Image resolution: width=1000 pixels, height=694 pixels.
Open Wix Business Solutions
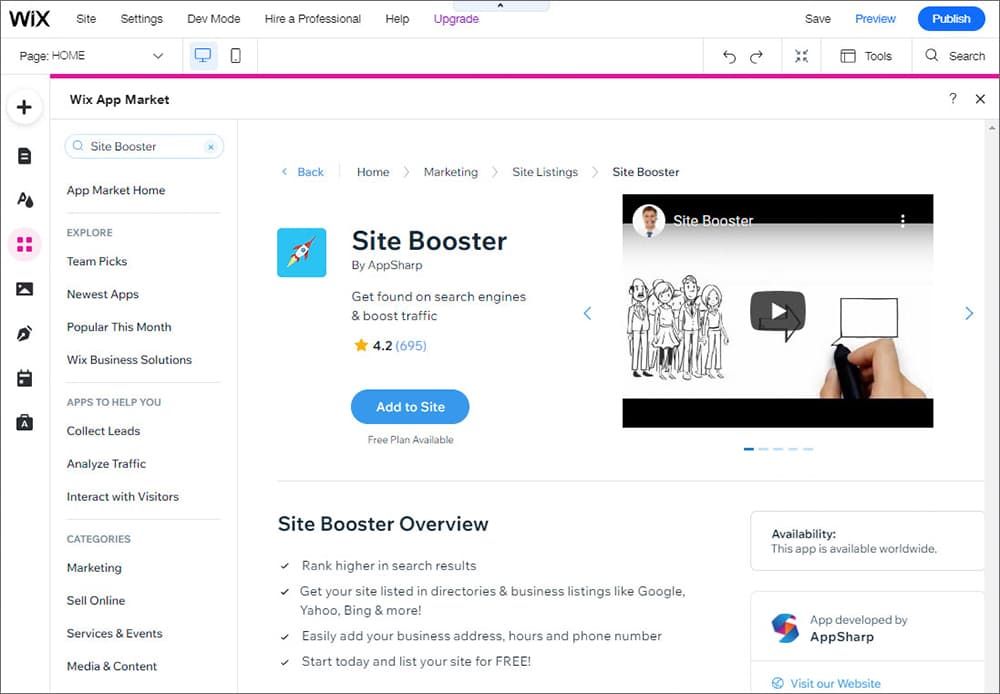tap(129, 360)
